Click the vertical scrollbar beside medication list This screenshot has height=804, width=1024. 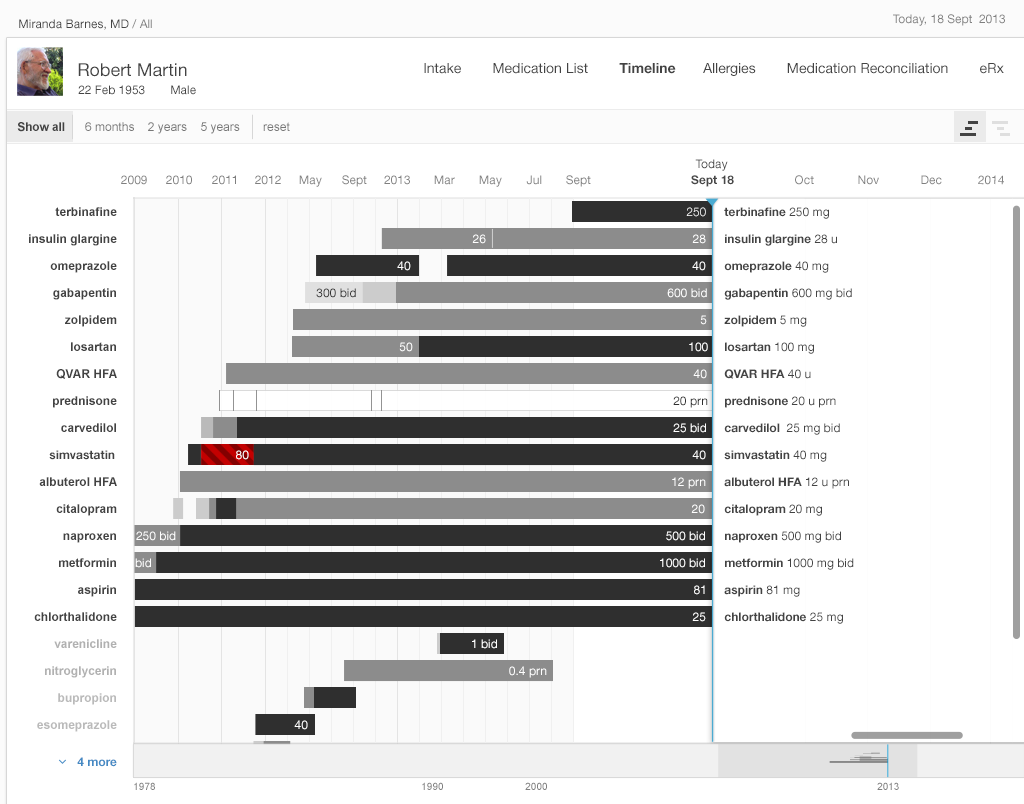[x=1016, y=420]
